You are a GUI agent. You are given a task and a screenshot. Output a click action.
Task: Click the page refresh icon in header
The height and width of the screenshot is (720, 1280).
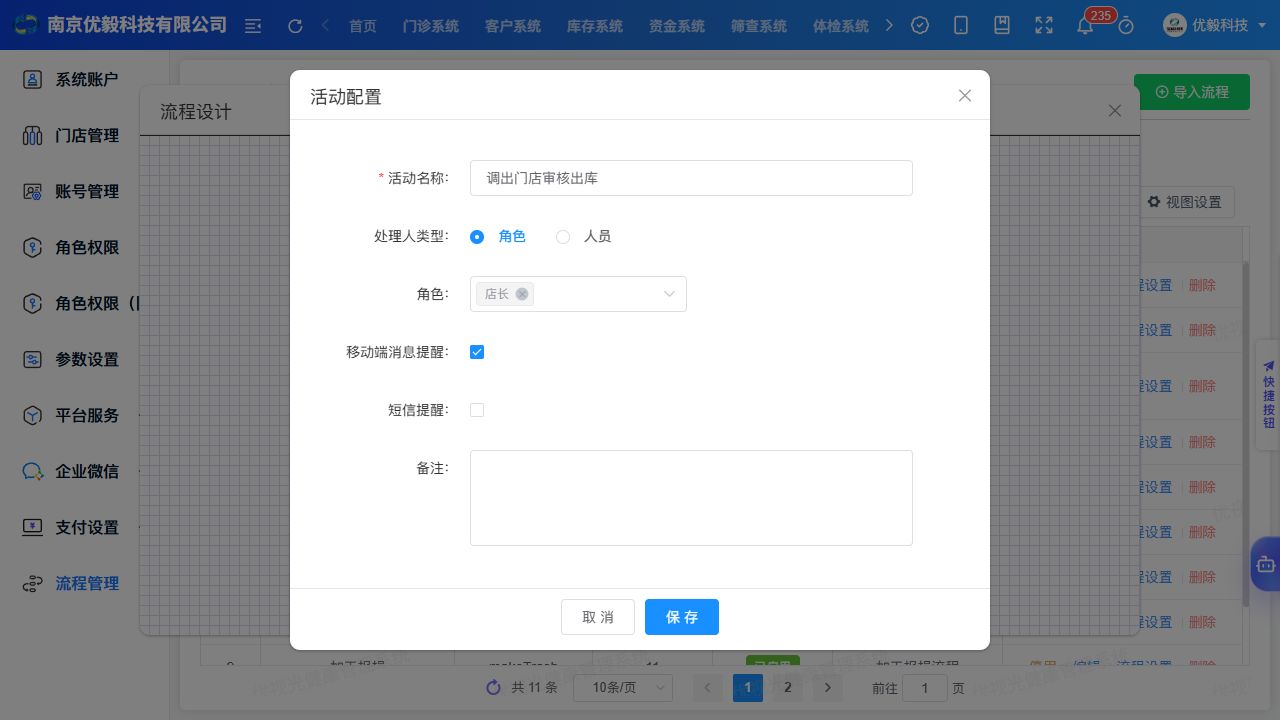pos(295,26)
